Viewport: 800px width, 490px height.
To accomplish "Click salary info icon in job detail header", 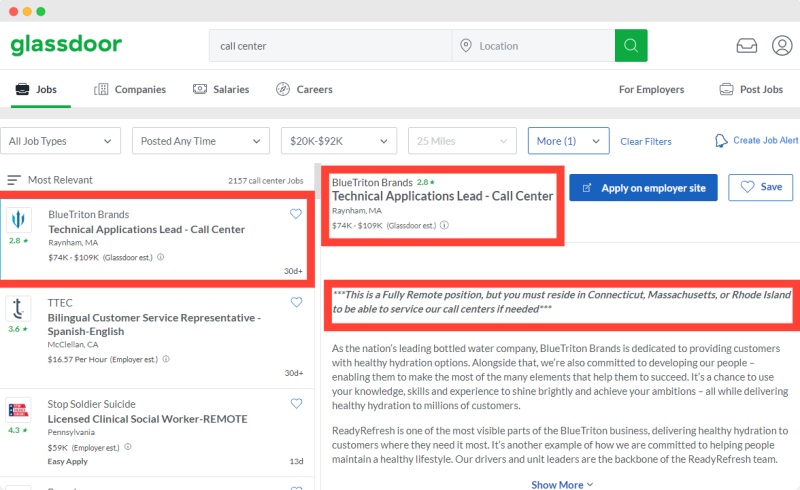I will (444, 225).
